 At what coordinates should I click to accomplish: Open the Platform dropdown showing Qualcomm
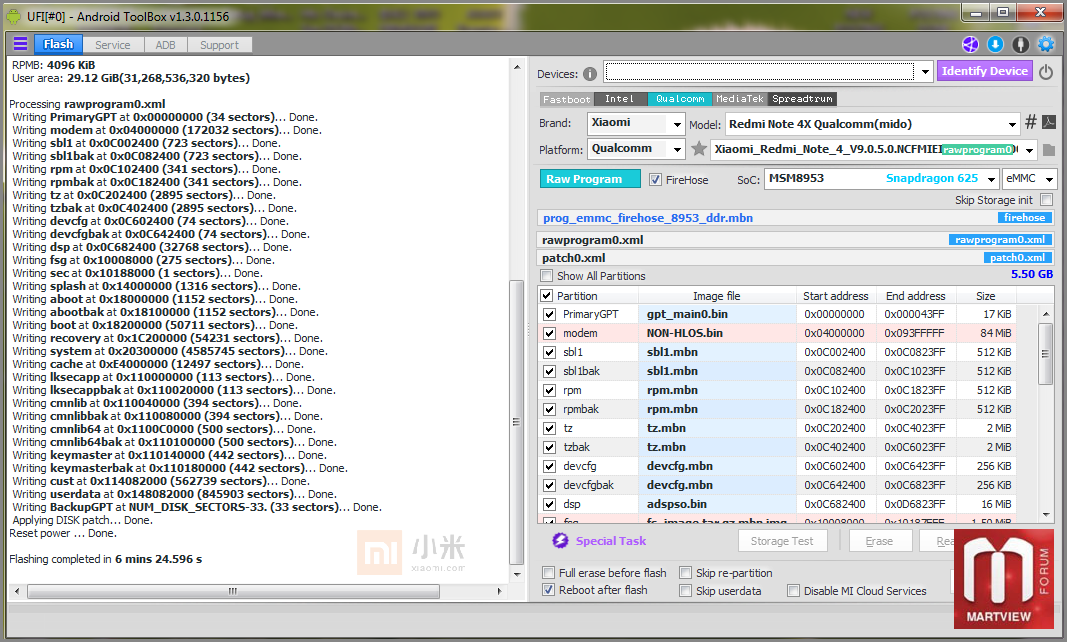(676, 149)
